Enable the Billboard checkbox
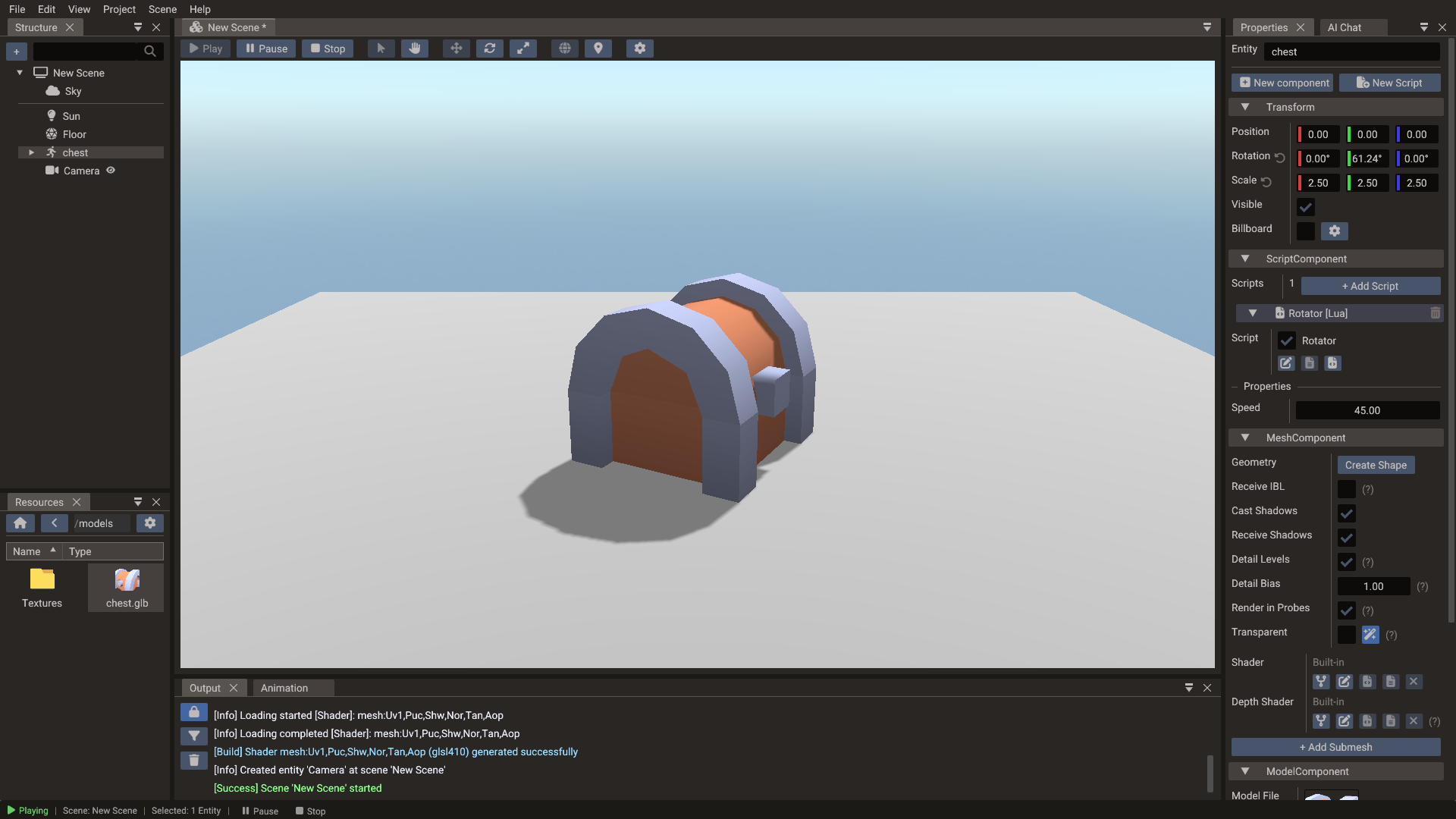Viewport: 1456px width, 819px height. (1306, 231)
